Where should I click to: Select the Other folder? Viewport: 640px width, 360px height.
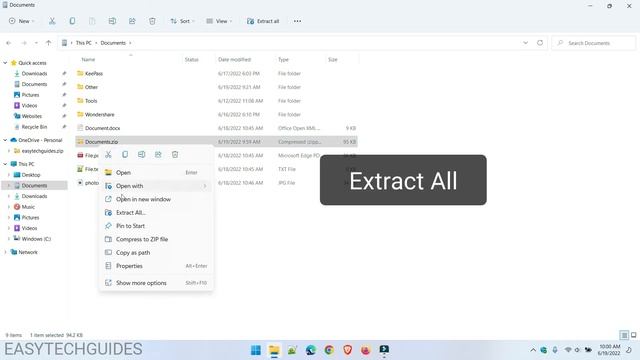tap(91, 87)
